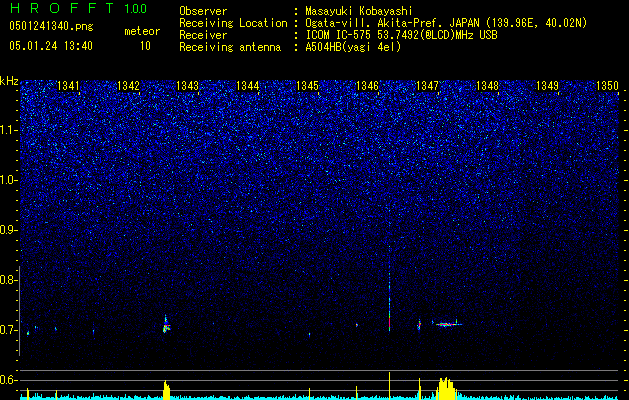The image size is (629, 400).
Task: Click the 0.6 kHz axis label
Action: pos(8,380)
